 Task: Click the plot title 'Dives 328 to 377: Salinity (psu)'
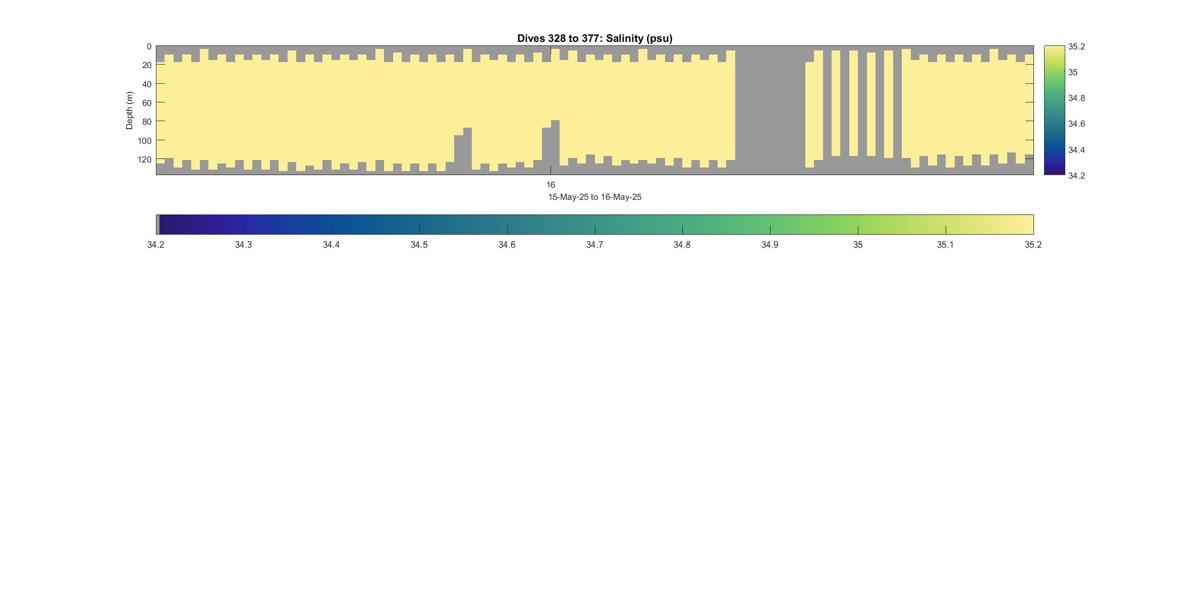point(594,38)
